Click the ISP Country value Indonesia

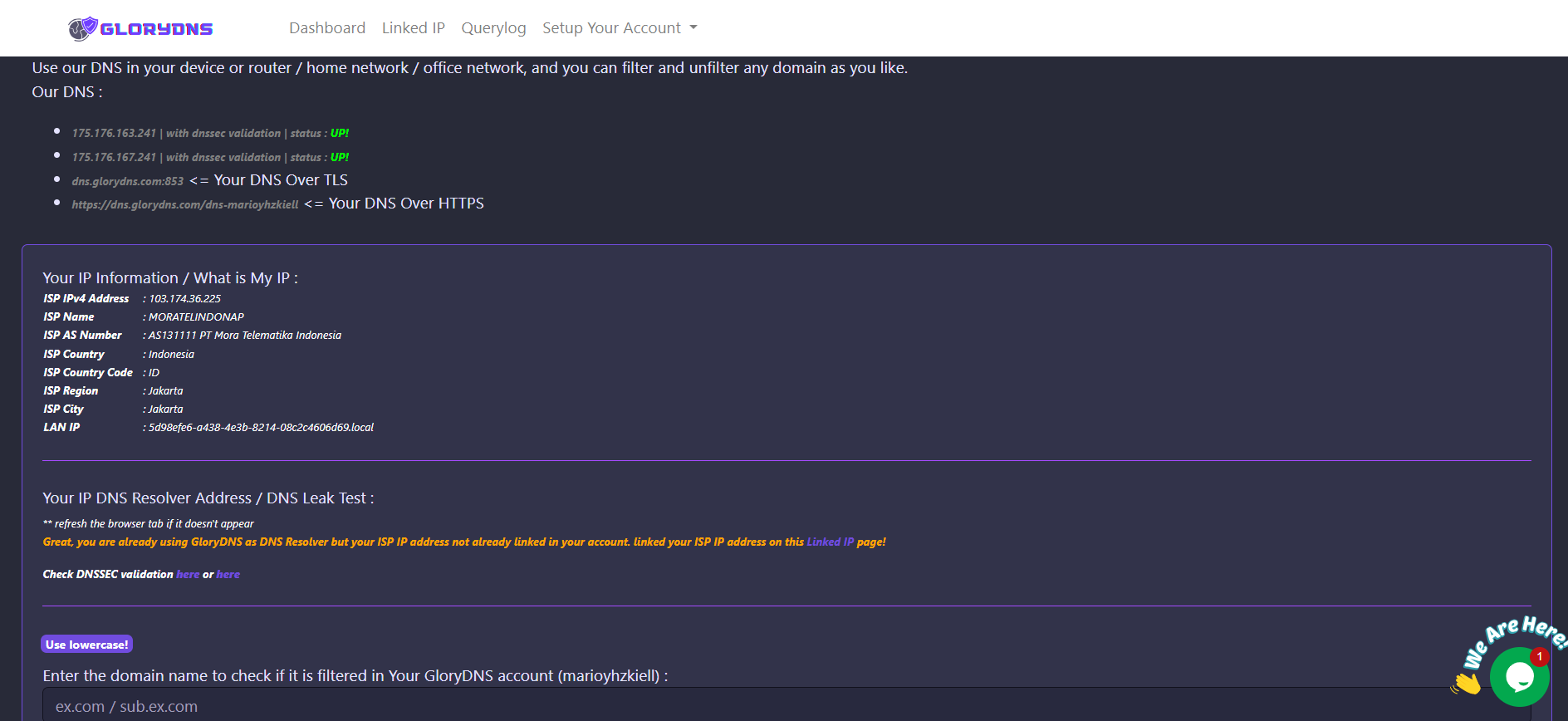pyautogui.click(x=171, y=355)
